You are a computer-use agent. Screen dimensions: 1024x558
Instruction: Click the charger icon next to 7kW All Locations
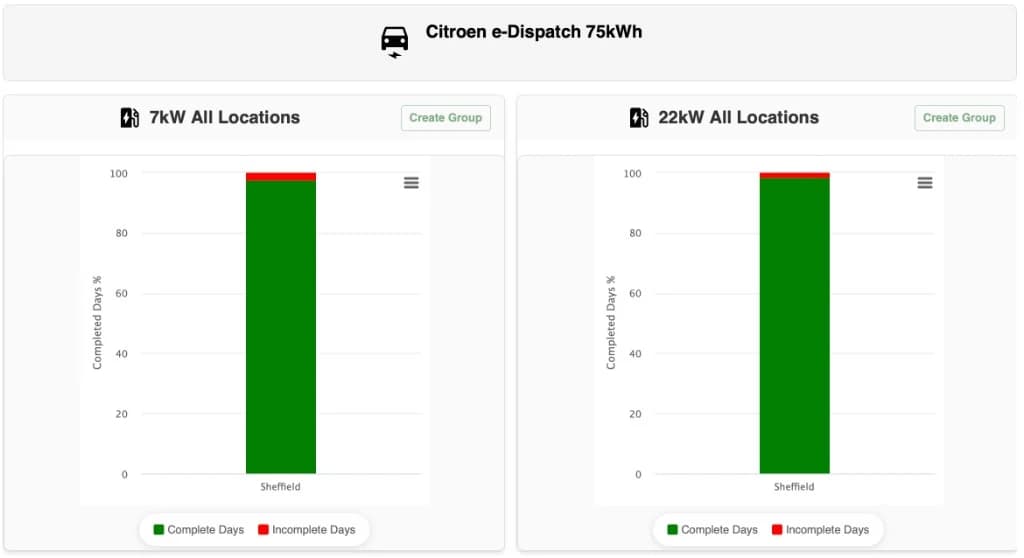[130, 118]
